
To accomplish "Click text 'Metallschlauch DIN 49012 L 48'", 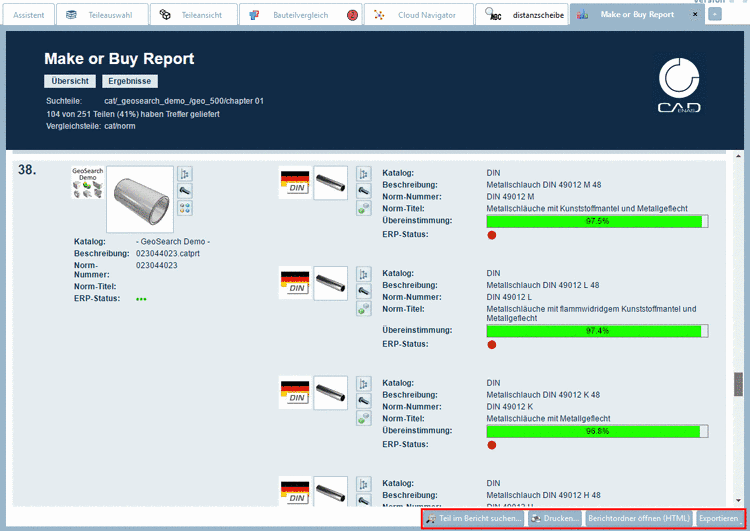I will [543, 285].
